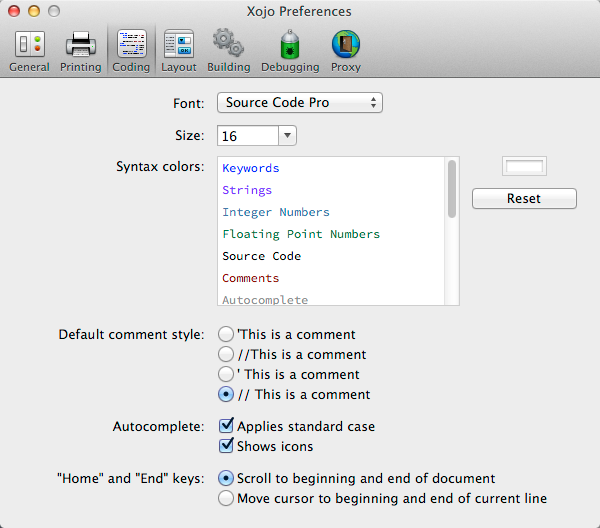
Task: Select Strings in Syntax colors list
Action: coord(331,190)
